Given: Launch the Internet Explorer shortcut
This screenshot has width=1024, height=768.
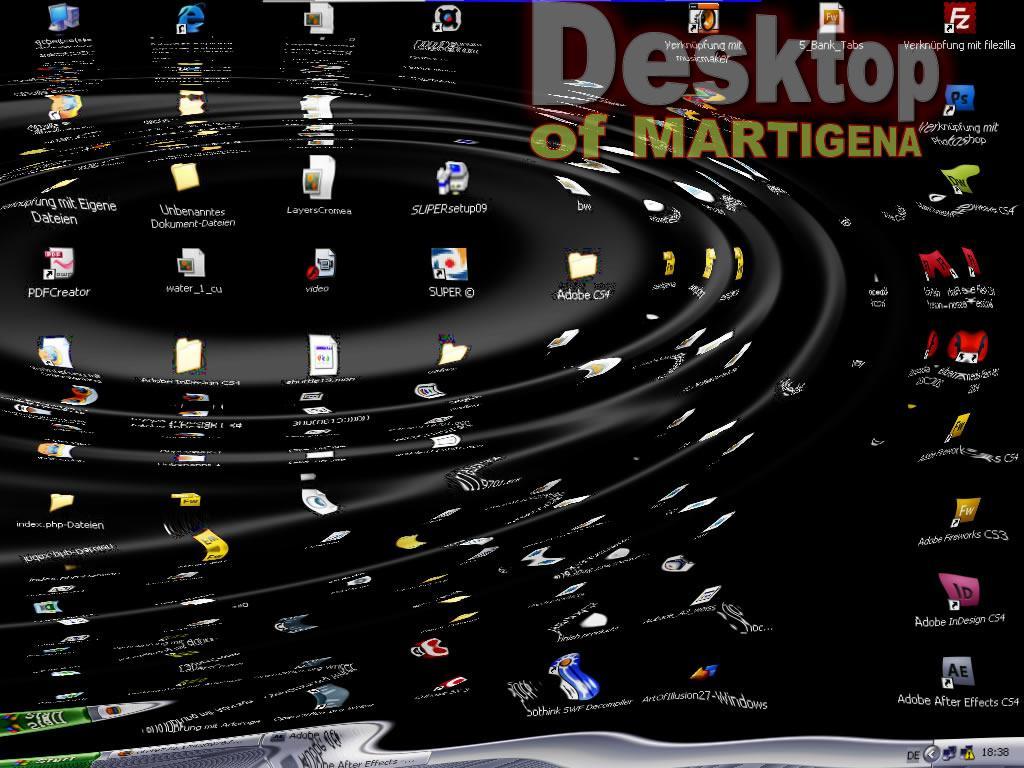Looking at the screenshot, I should pyautogui.click(x=192, y=19).
